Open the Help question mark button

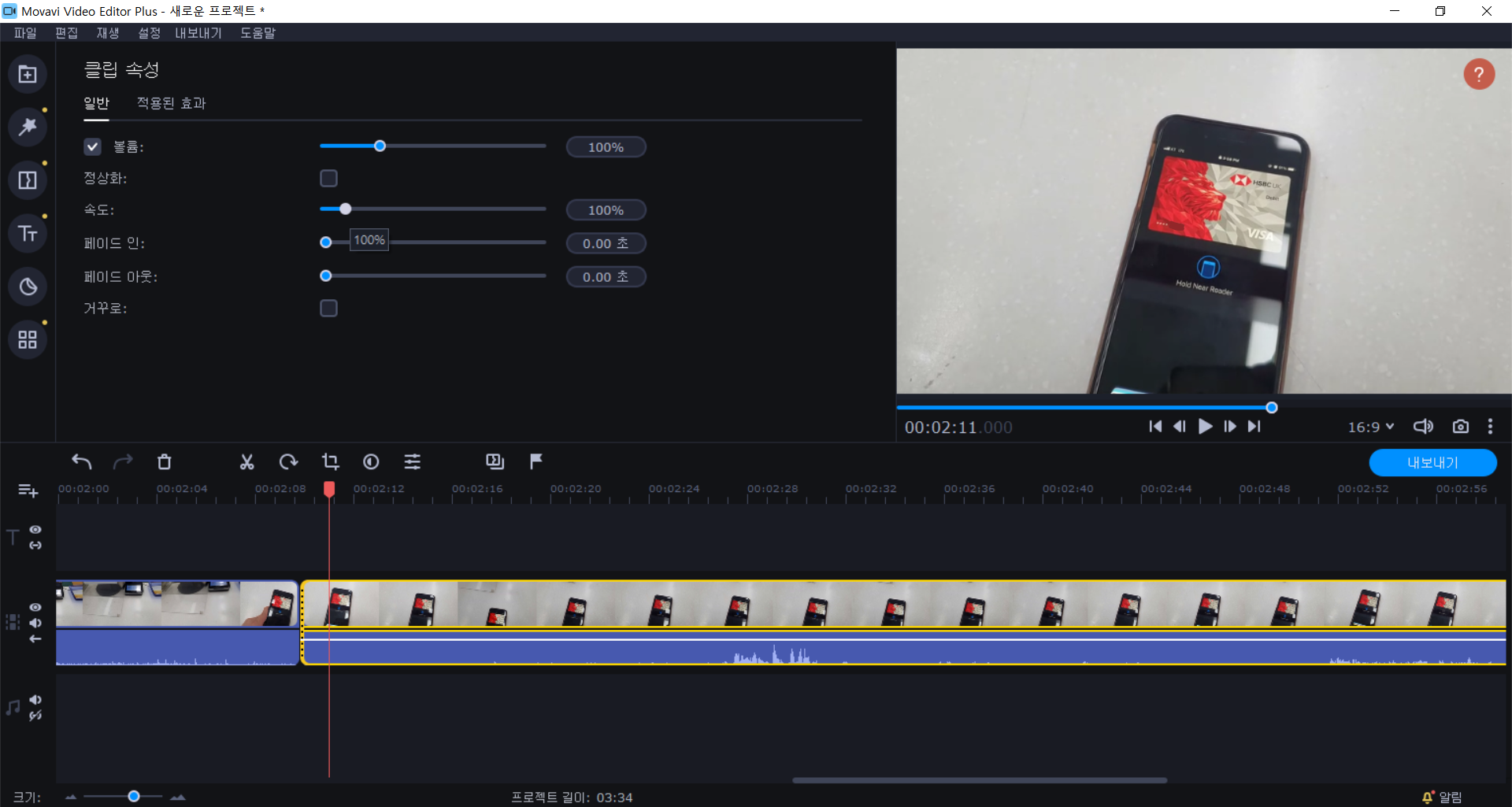click(x=1479, y=74)
